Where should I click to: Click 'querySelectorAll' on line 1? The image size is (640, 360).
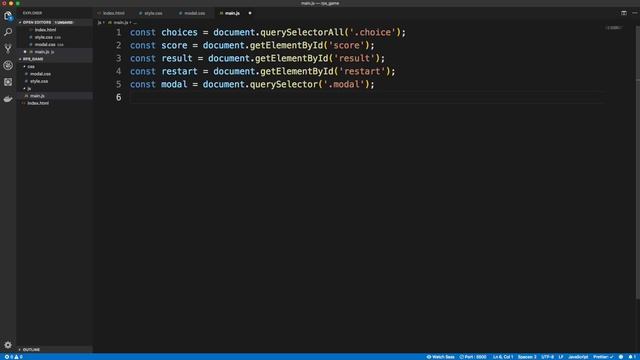click(x=302, y=32)
